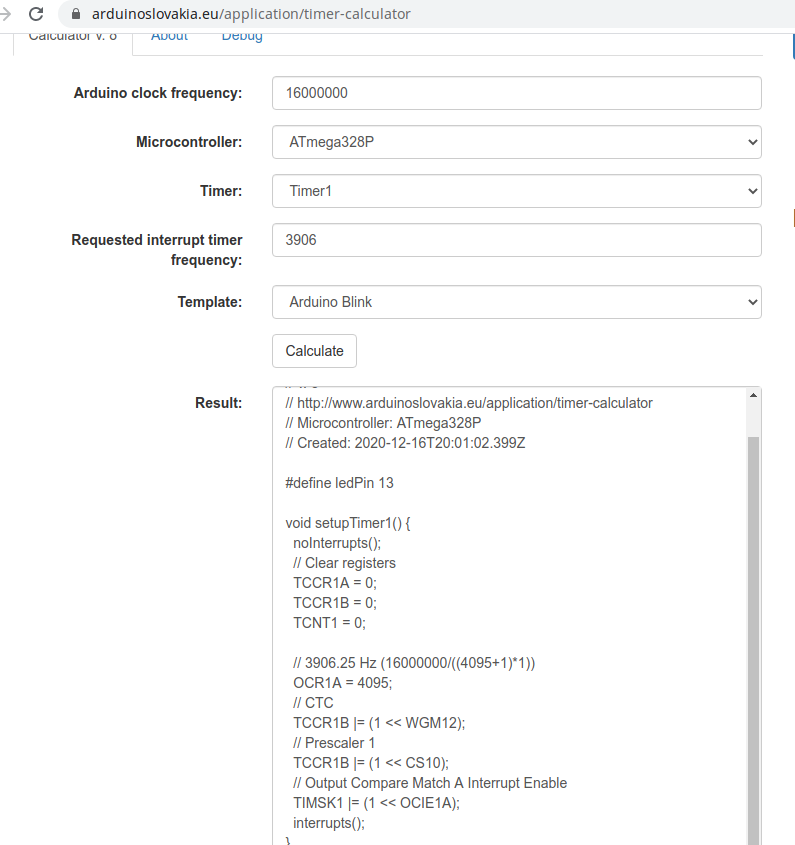This screenshot has height=845, width=795.
Task: Click the 'Template:' field label
Action: pyautogui.click(x=210, y=302)
